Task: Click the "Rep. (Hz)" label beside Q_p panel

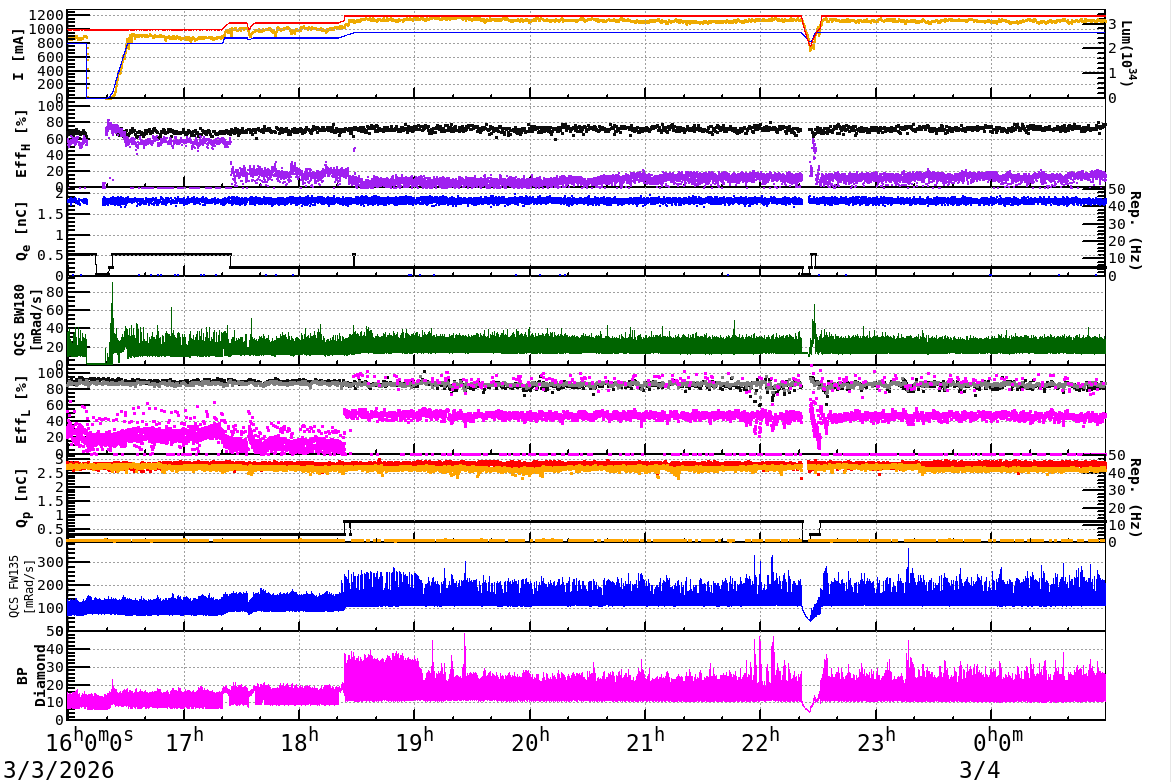Action: coord(1134,497)
